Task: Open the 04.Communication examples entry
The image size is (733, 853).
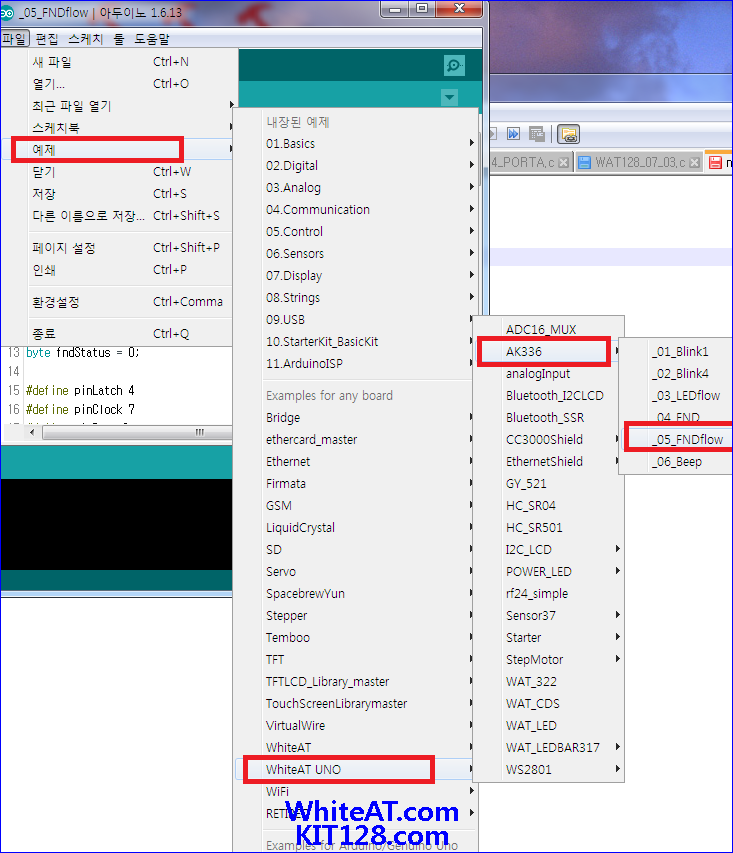Action: (x=356, y=209)
